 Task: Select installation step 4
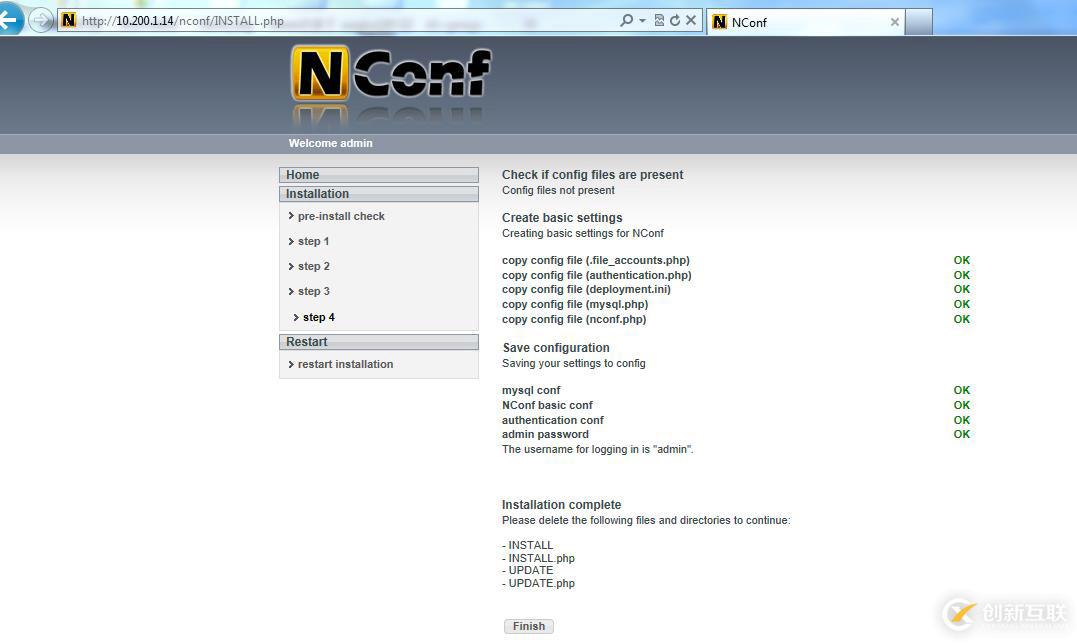319,317
